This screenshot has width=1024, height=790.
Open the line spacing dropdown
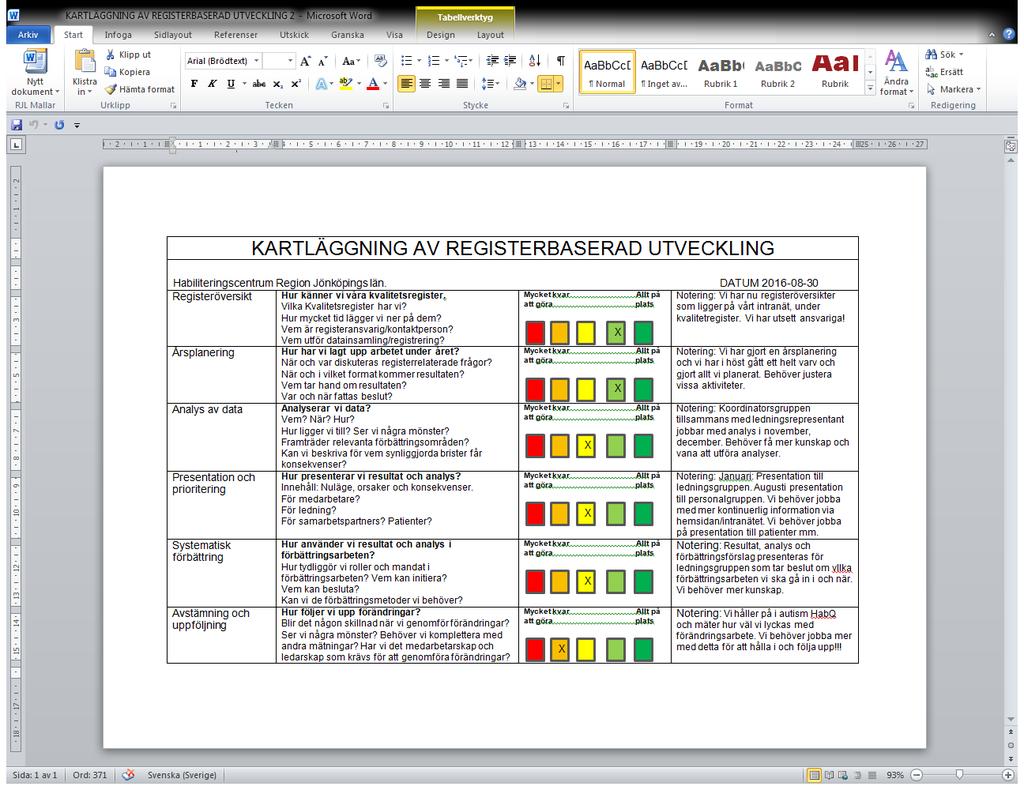click(490, 84)
